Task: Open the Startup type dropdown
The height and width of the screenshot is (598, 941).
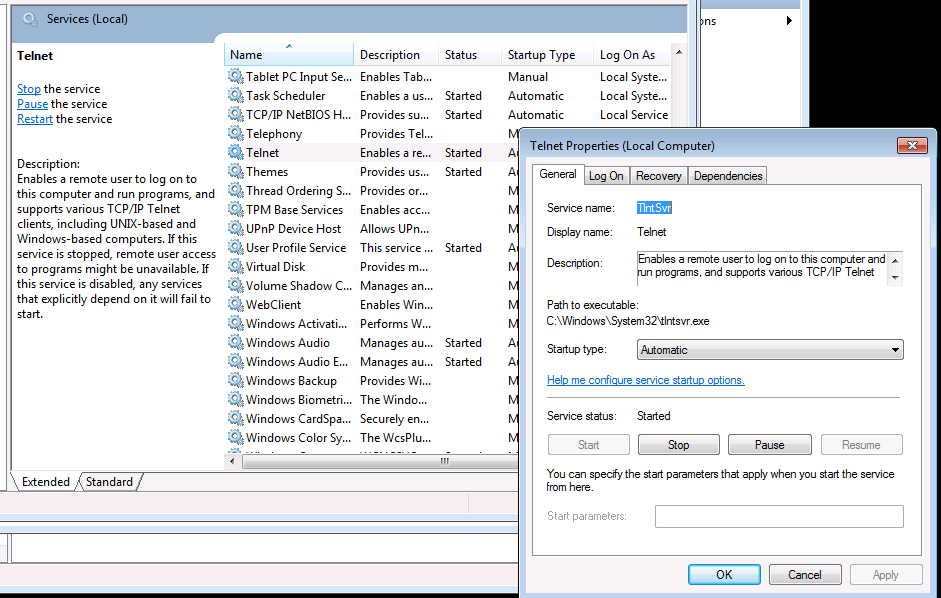Action: (x=770, y=350)
